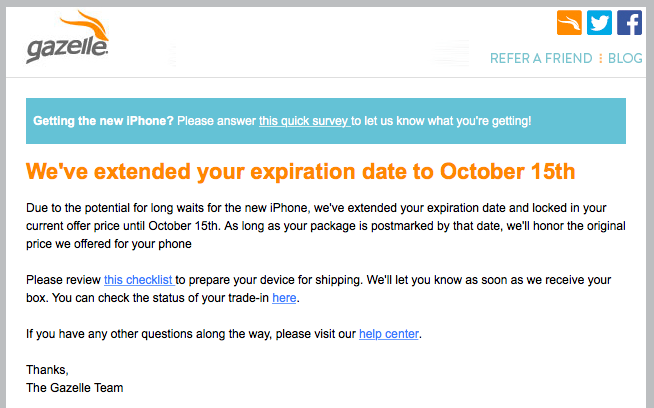Open the REFER A FRIEND menu link

pos(541,58)
